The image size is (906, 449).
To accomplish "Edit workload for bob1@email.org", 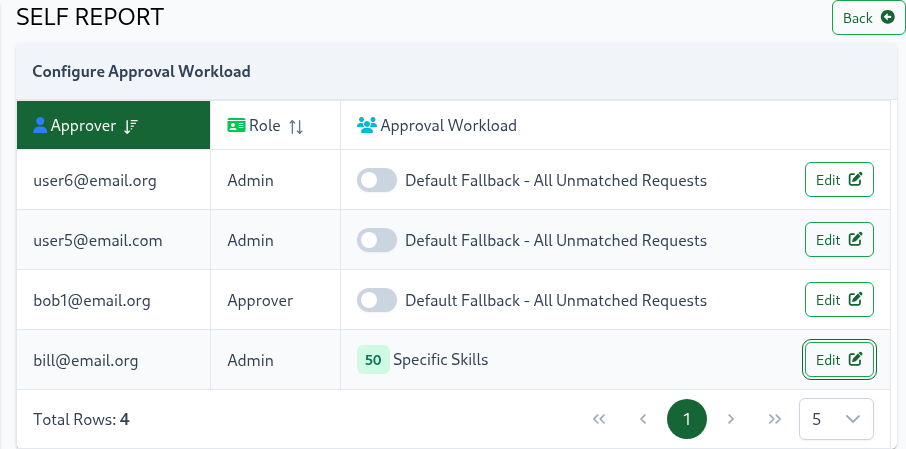I will 839,300.
